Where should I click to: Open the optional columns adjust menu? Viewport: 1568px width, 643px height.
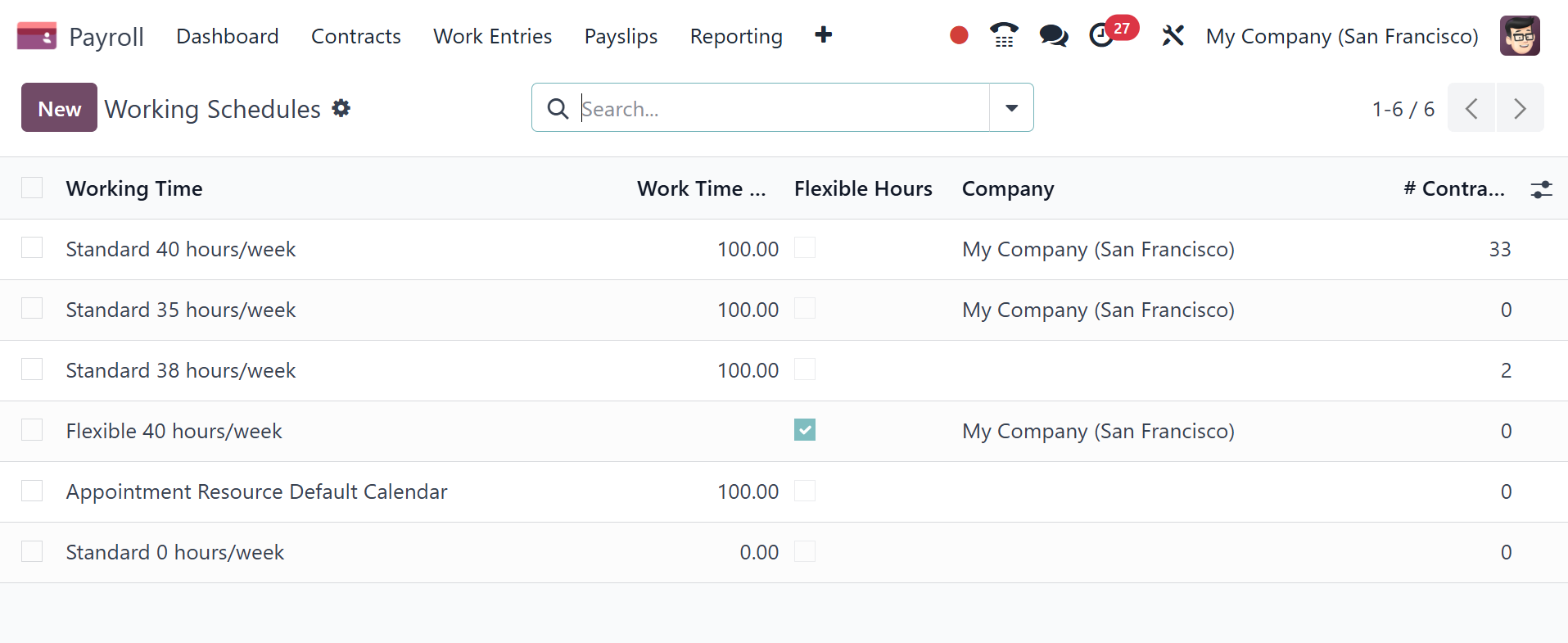(x=1541, y=189)
